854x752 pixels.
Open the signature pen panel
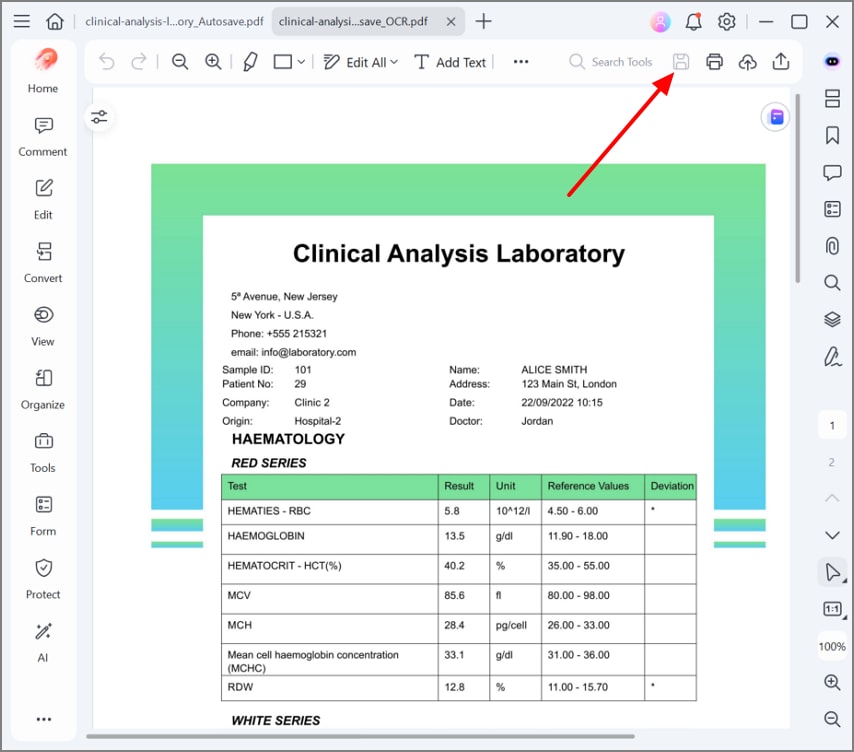tap(832, 356)
